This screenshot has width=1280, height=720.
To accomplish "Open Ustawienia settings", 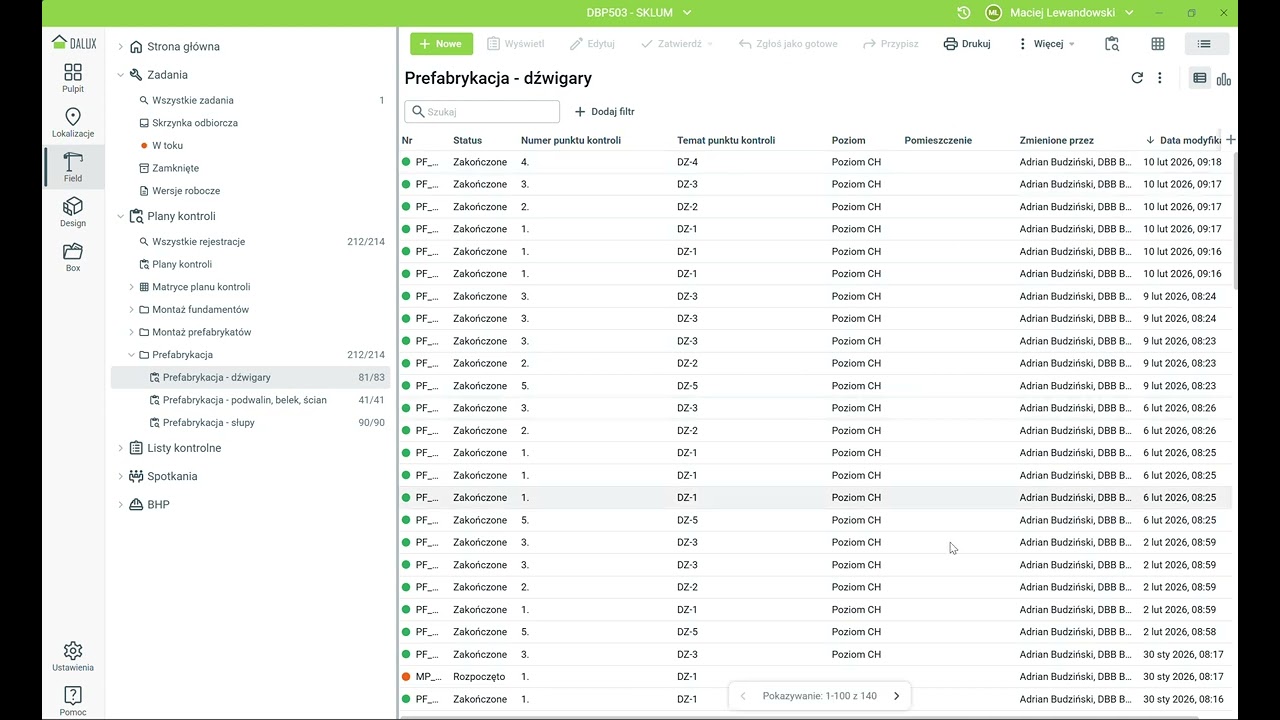I will click(x=73, y=656).
